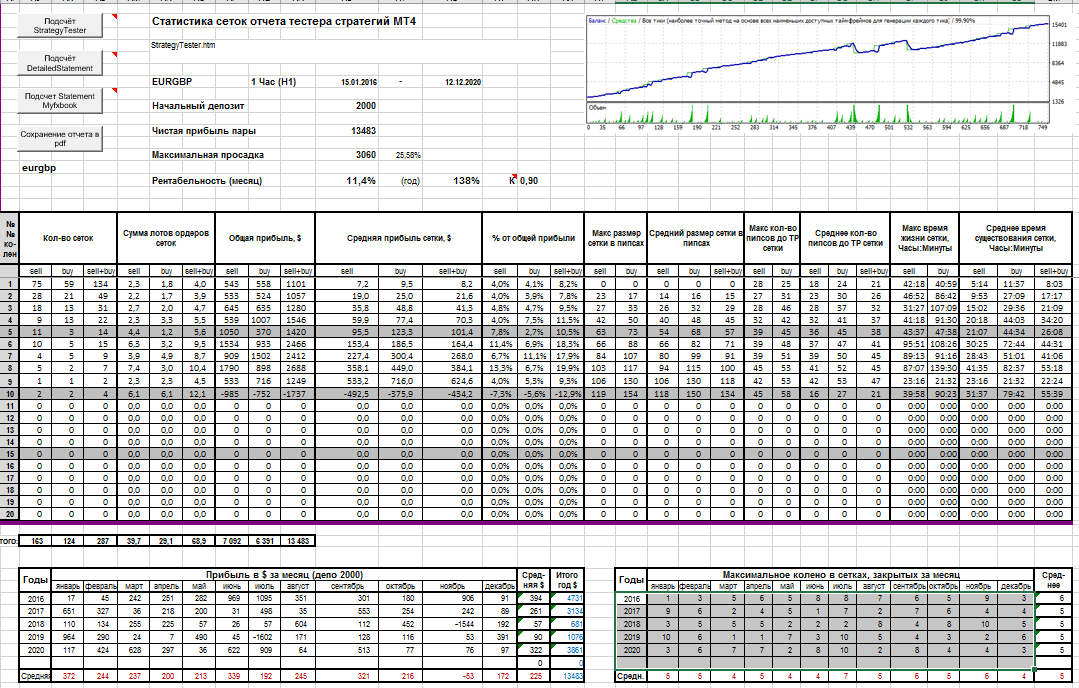The image size is (1079, 688).
Task: Select the yearly profitability value 138%
Action: point(467,181)
